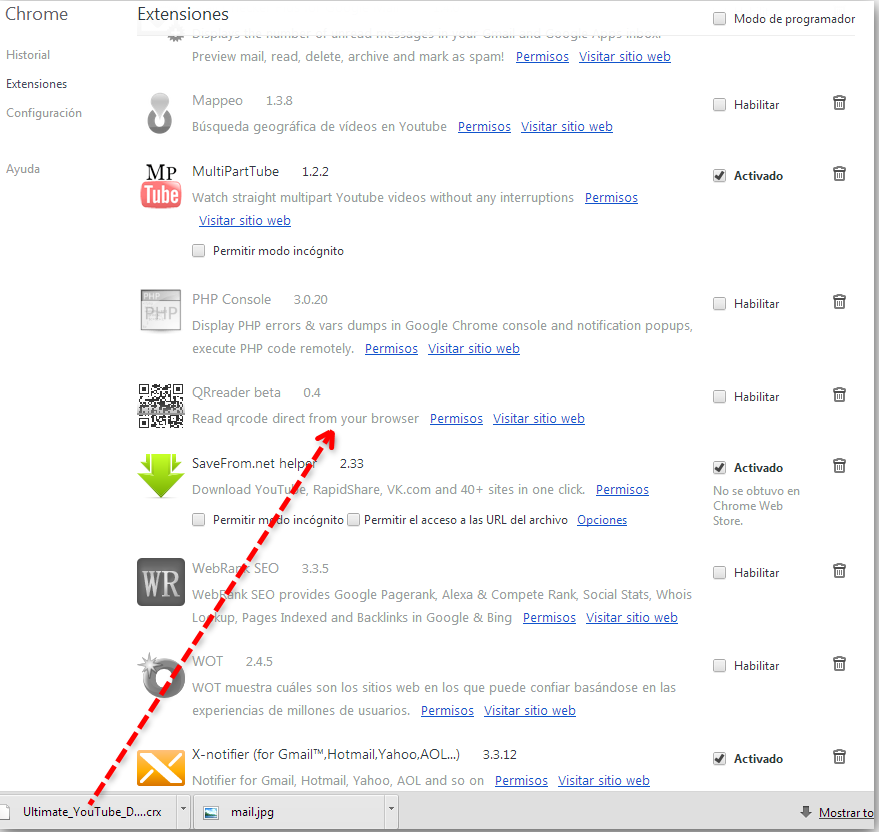Delete the Mappeo extension with trash icon

click(839, 103)
